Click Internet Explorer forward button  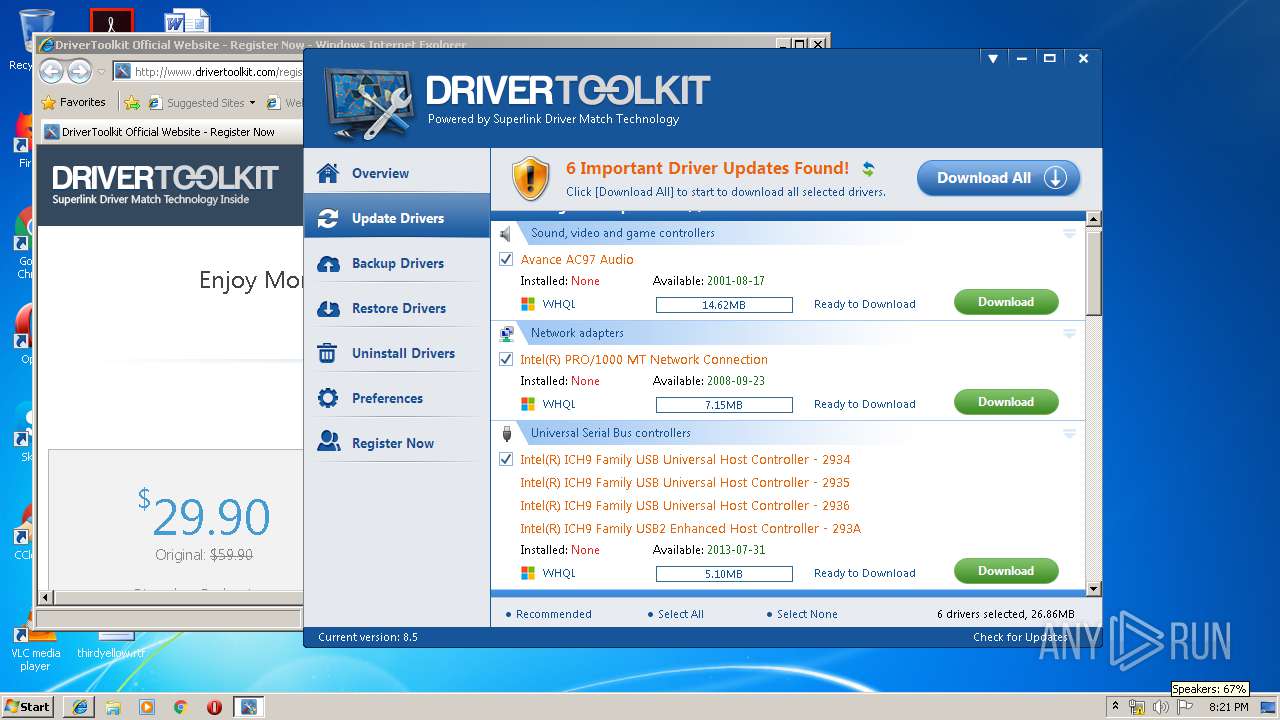coord(80,71)
